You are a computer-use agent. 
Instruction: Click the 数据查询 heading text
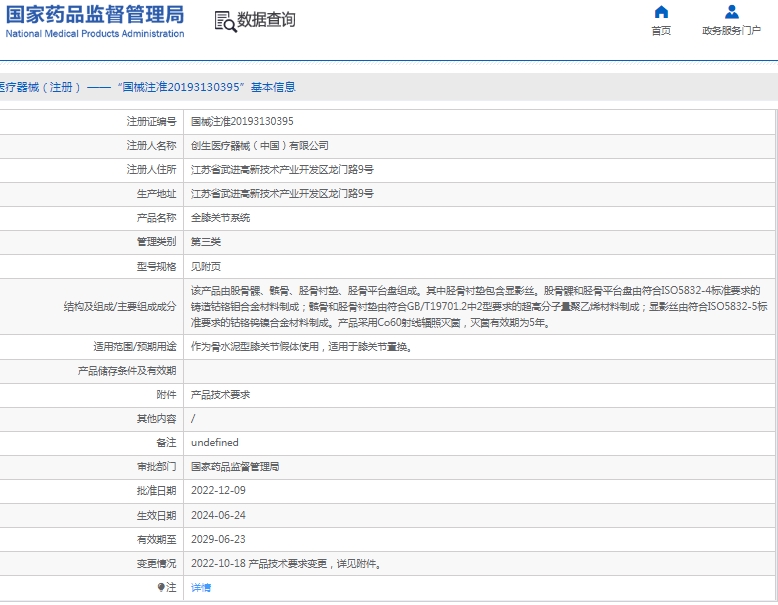[266, 20]
